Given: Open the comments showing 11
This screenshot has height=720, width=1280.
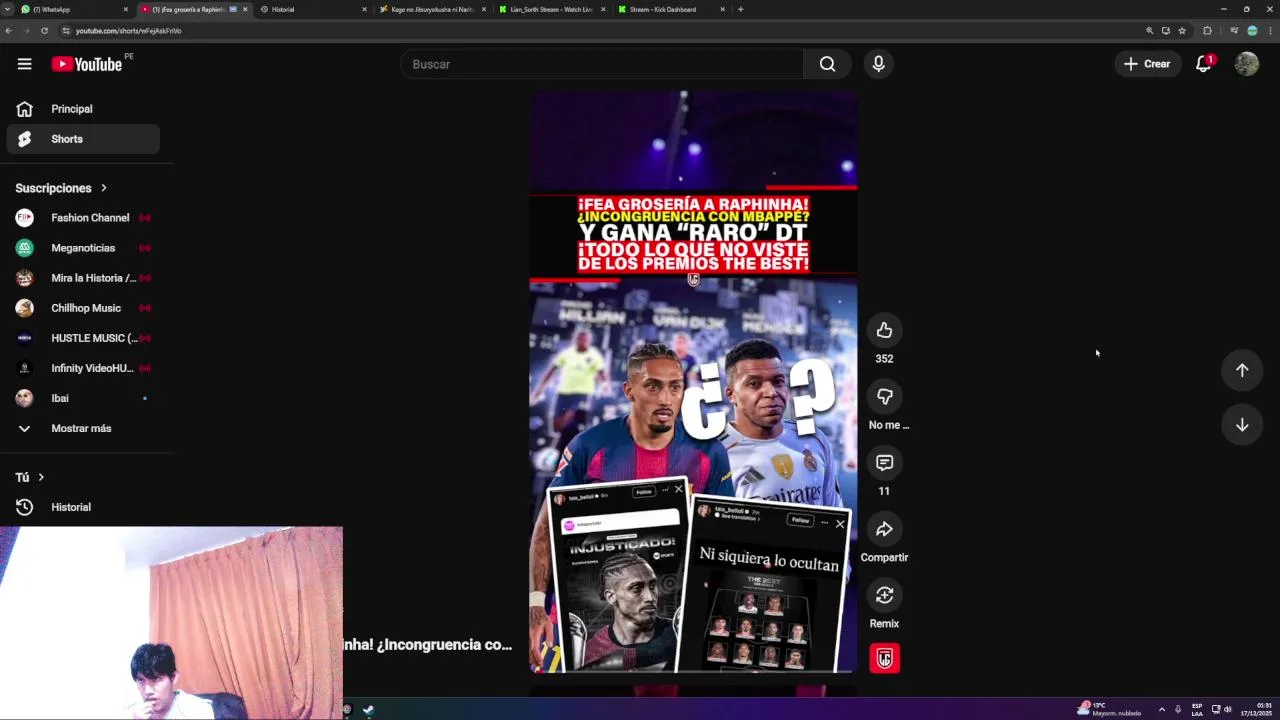Looking at the screenshot, I should point(884,463).
